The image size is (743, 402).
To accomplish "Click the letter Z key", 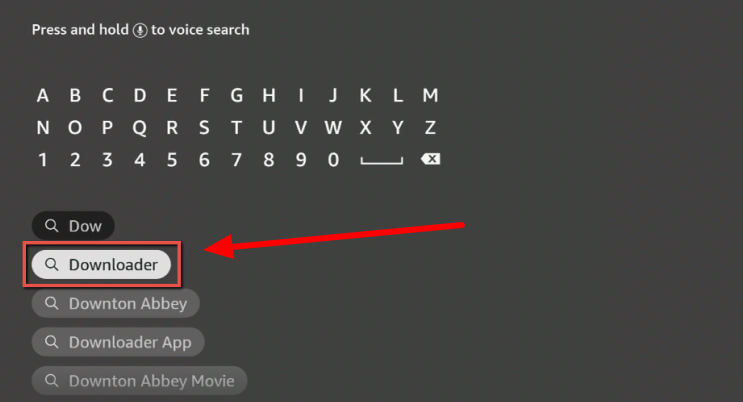I will coord(430,128).
